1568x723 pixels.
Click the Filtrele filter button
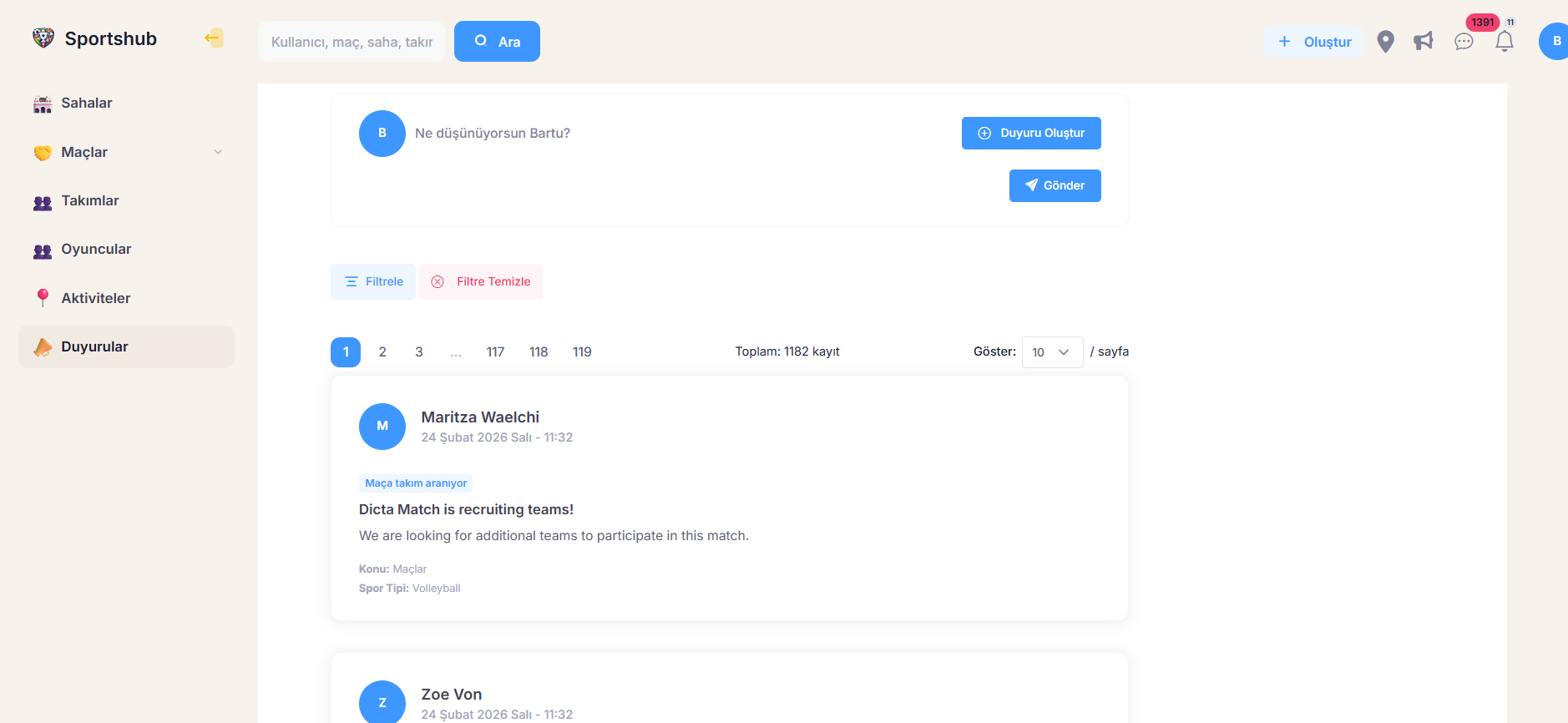(x=373, y=282)
